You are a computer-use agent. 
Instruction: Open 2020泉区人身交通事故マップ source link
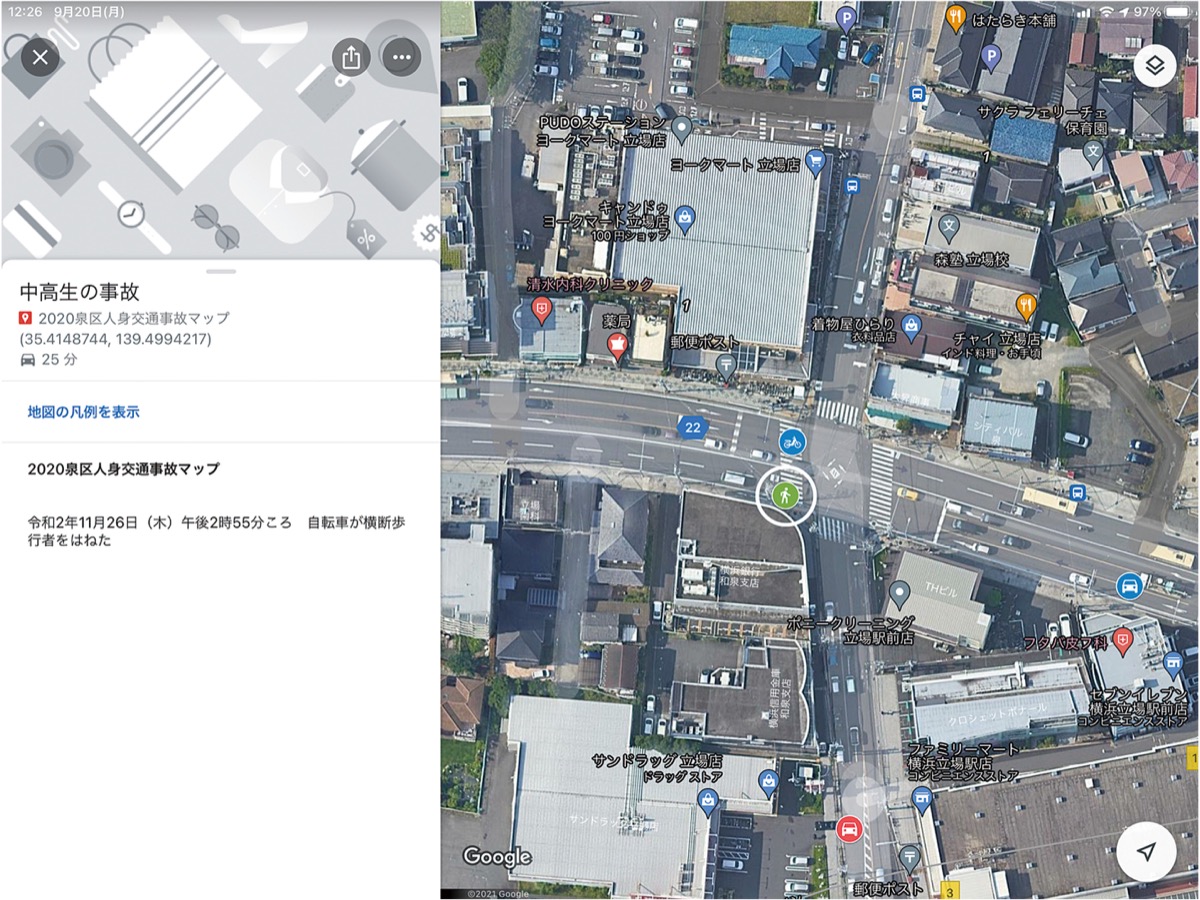pos(133,318)
